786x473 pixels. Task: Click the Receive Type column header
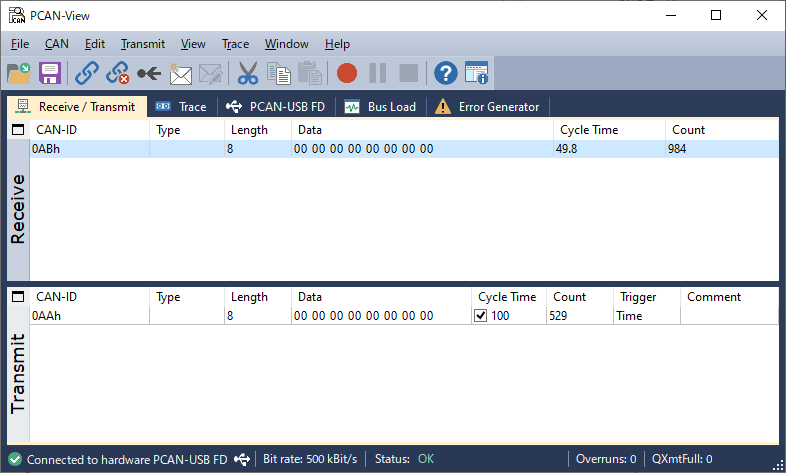(187, 130)
